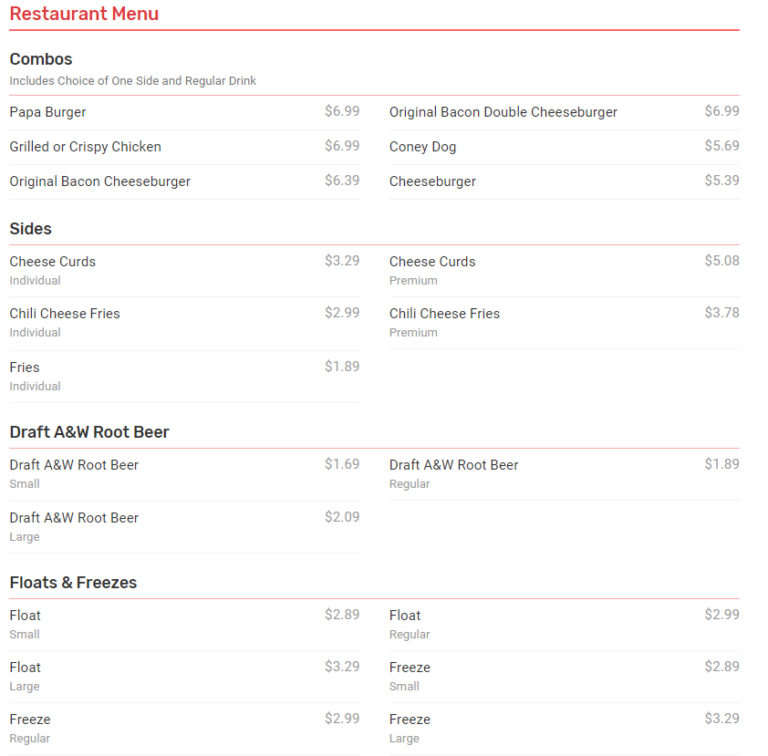Viewport: 768px width, 756px height.
Task: Select the Small Freeze item
Action: (410, 667)
